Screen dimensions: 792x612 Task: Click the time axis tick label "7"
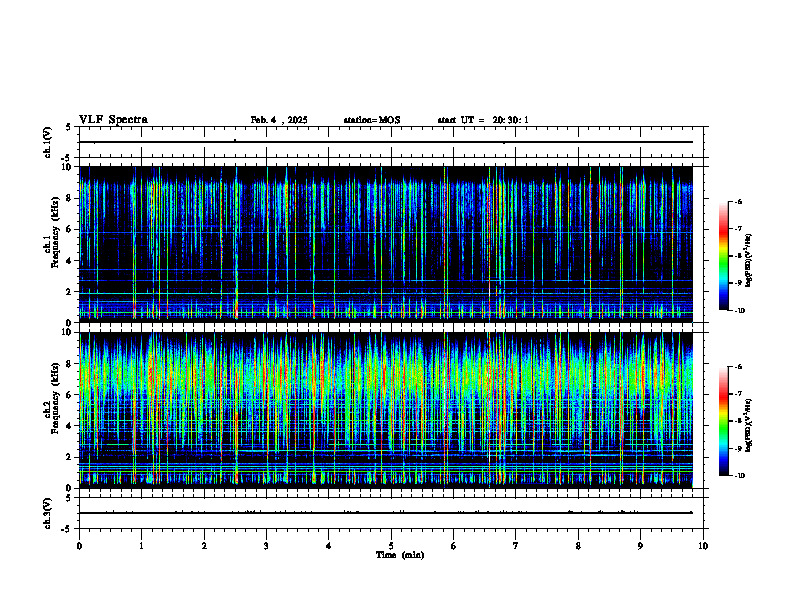(x=516, y=546)
